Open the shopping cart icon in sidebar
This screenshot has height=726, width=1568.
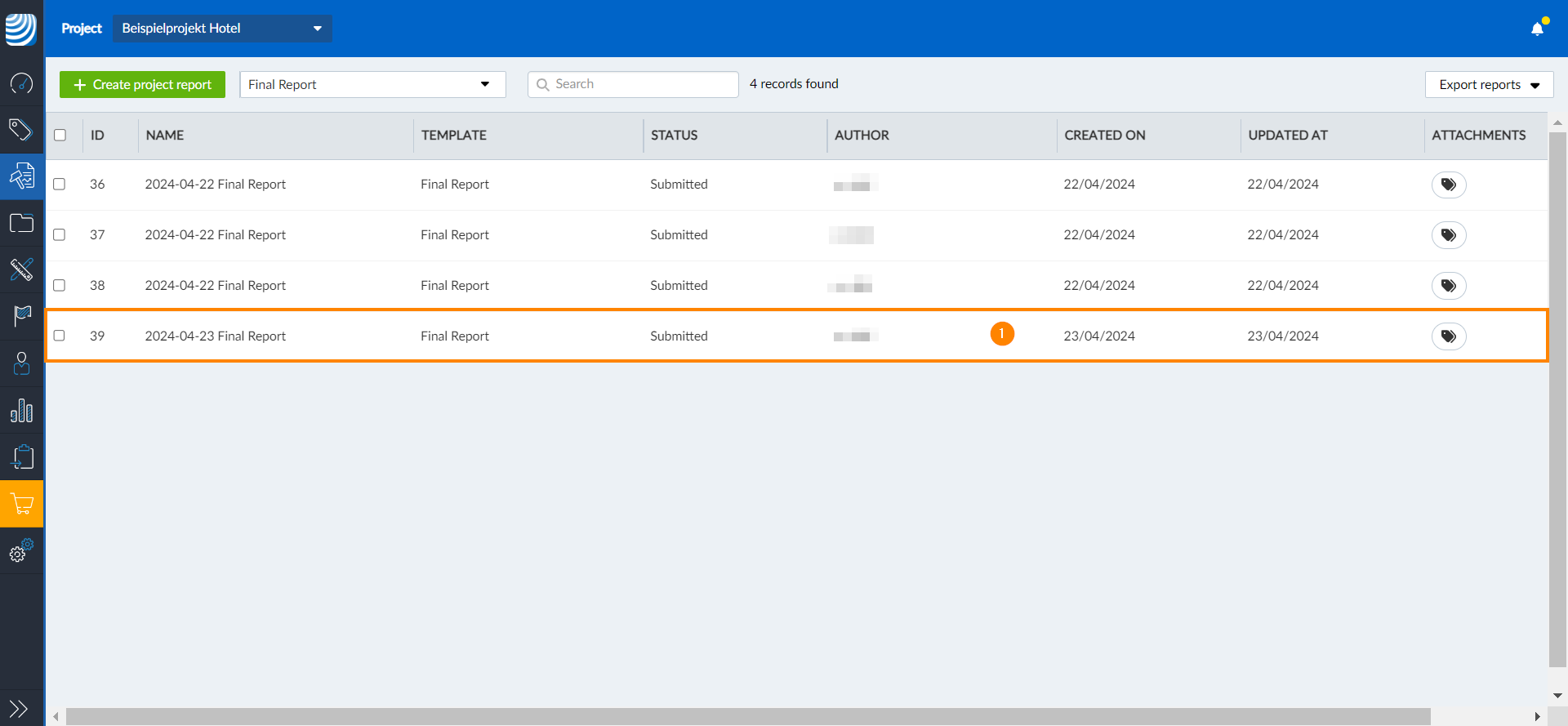pyautogui.click(x=21, y=504)
